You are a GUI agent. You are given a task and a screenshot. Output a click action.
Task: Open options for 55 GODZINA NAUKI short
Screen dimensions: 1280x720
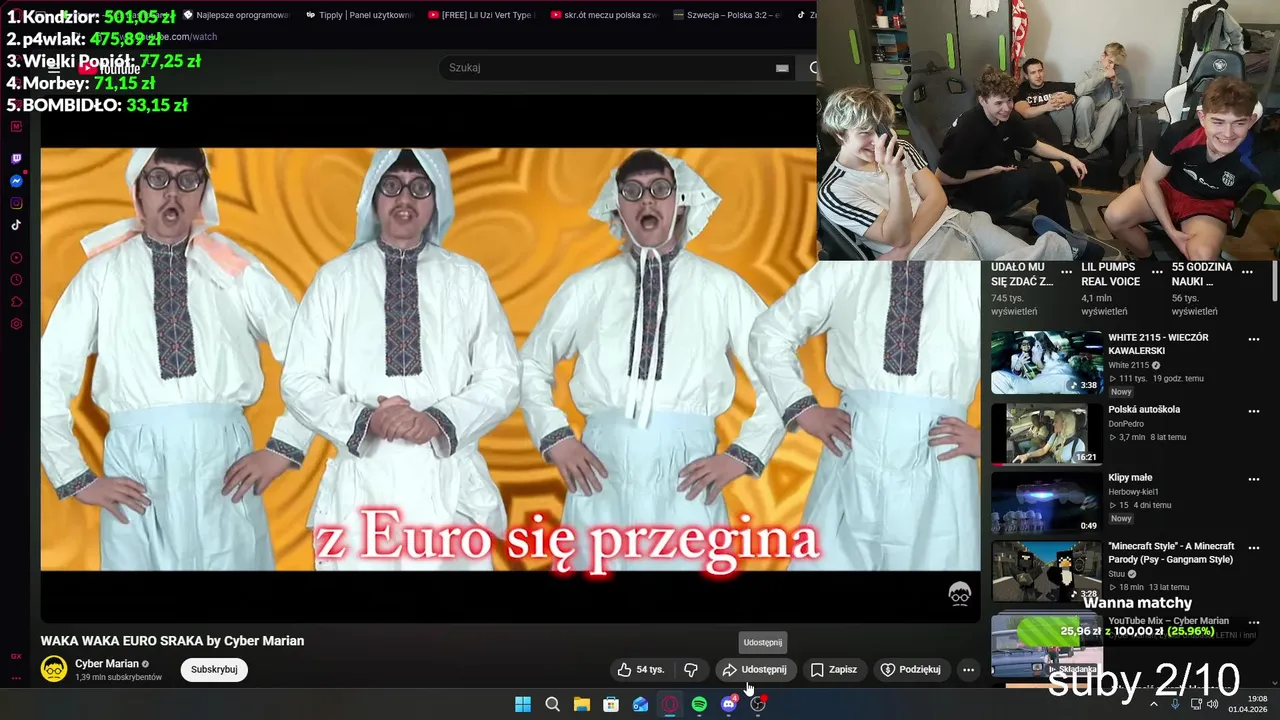point(1247,272)
